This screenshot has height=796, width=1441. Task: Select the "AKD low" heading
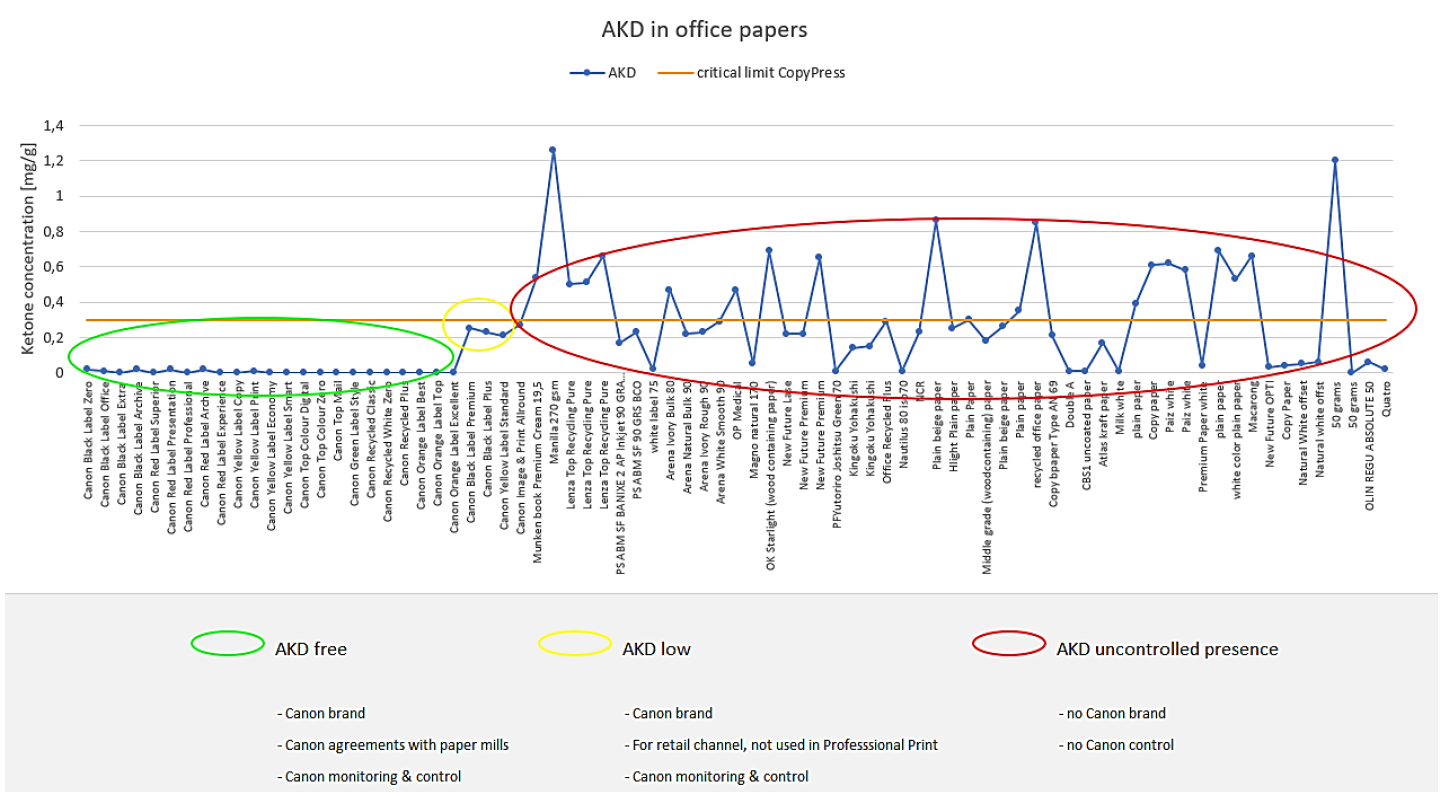pyautogui.click(x=656, y=649)
